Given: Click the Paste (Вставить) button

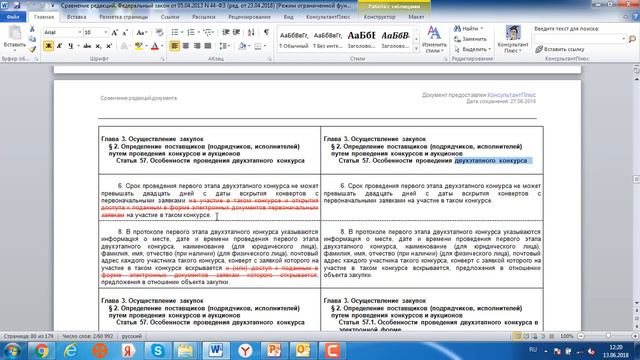Looking at the screenshot, I should 15,38.
